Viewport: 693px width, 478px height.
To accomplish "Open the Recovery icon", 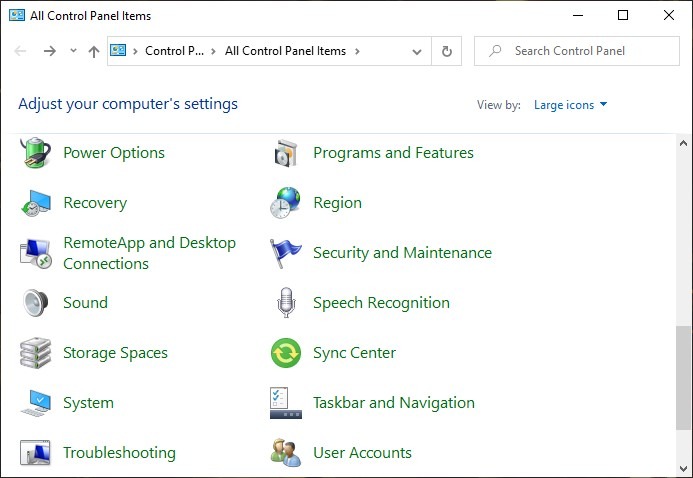I will (x=35, y=203).
